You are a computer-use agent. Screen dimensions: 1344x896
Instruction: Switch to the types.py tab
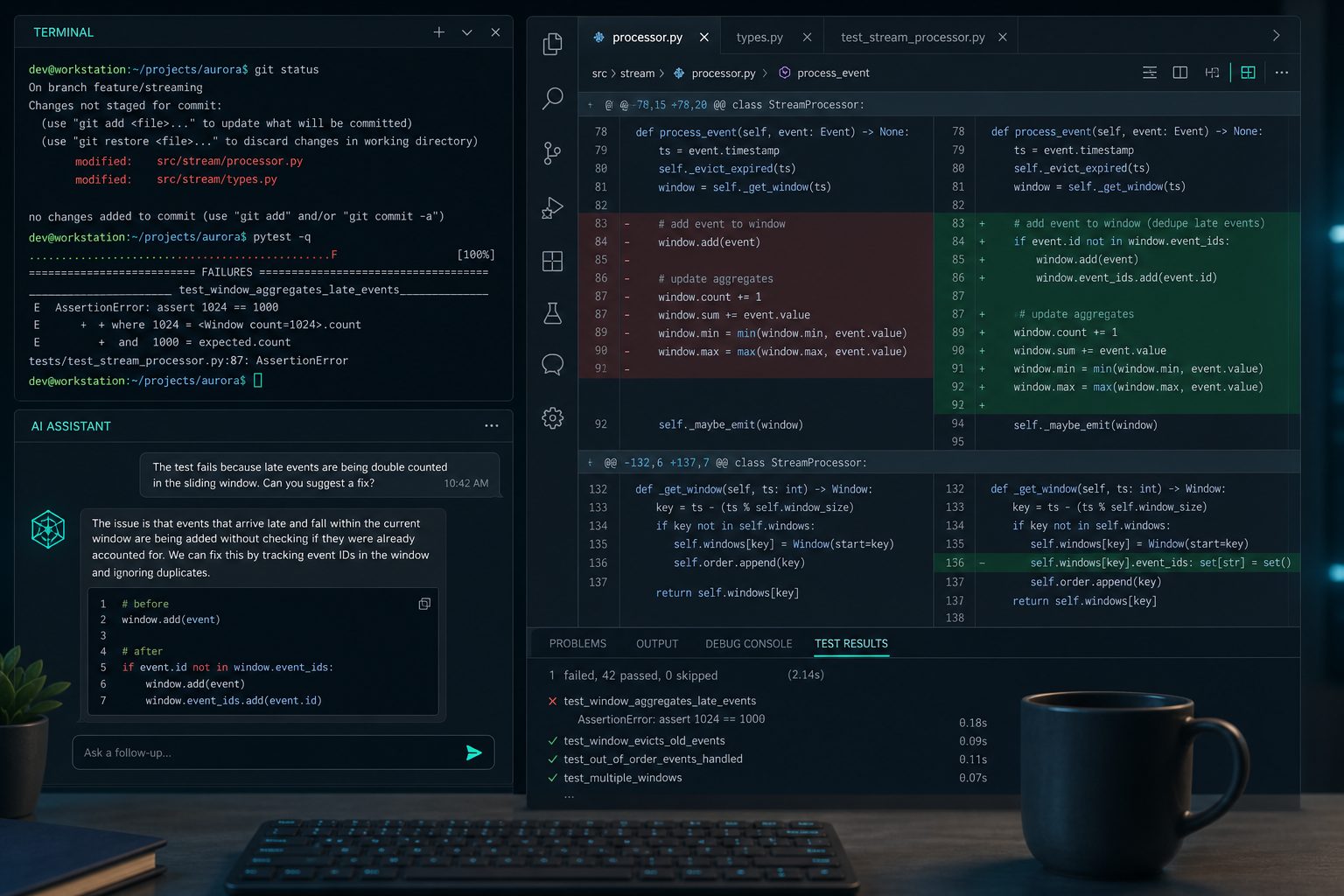(x=759, y=37)
